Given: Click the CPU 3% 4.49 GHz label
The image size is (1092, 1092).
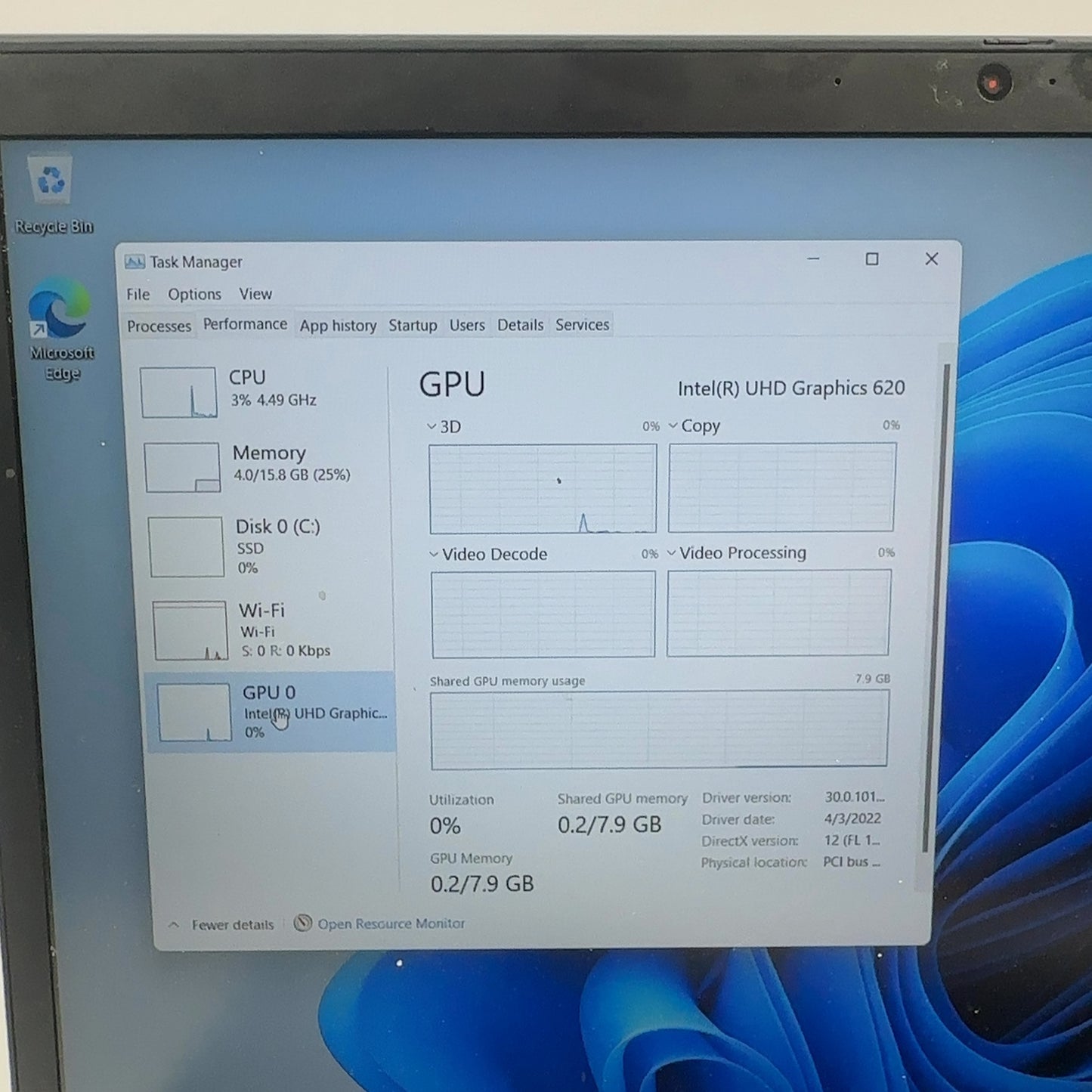Looking at the screenshot, I should click(x=274, y=401).
